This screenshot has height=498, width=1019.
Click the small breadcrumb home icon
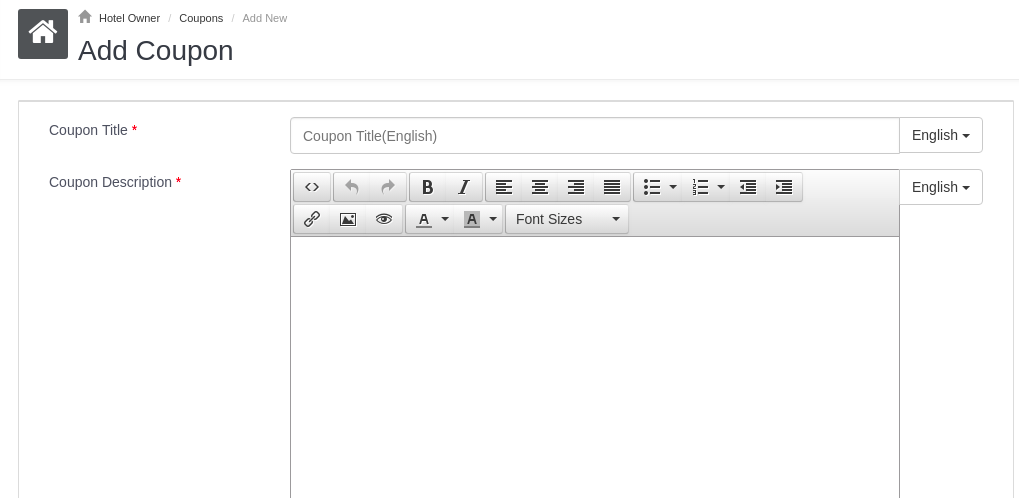[85, 17]
